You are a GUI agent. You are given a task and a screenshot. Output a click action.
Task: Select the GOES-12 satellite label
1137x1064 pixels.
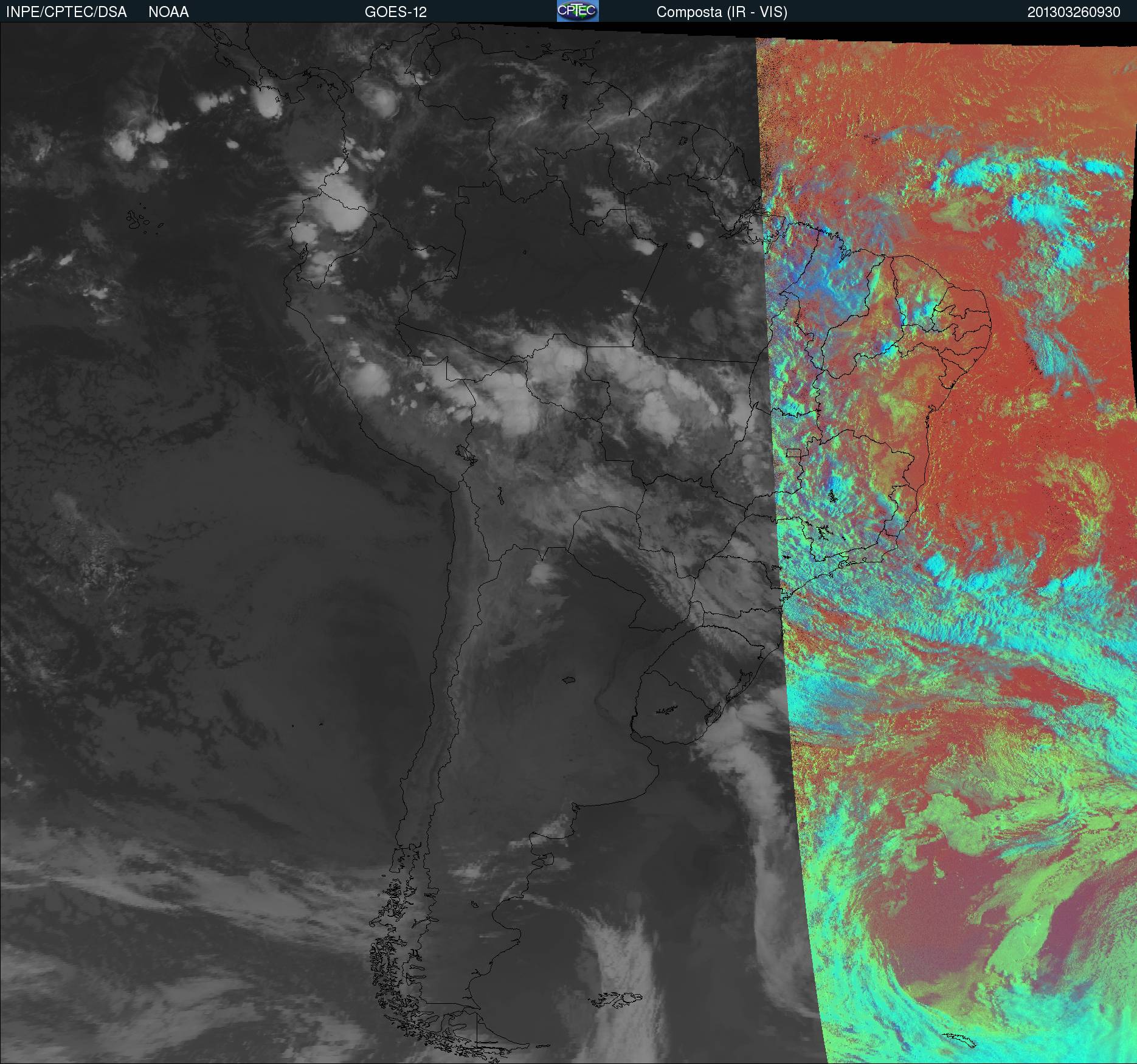tap(396, 12)
